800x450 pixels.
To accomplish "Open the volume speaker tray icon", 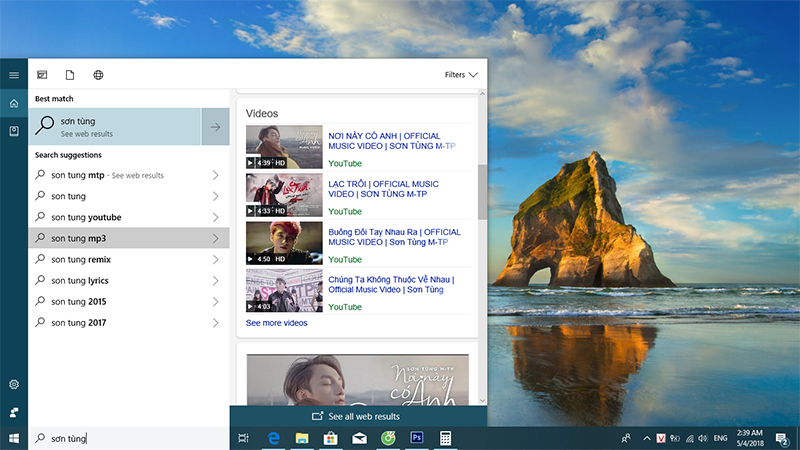I will click(703, 438).
